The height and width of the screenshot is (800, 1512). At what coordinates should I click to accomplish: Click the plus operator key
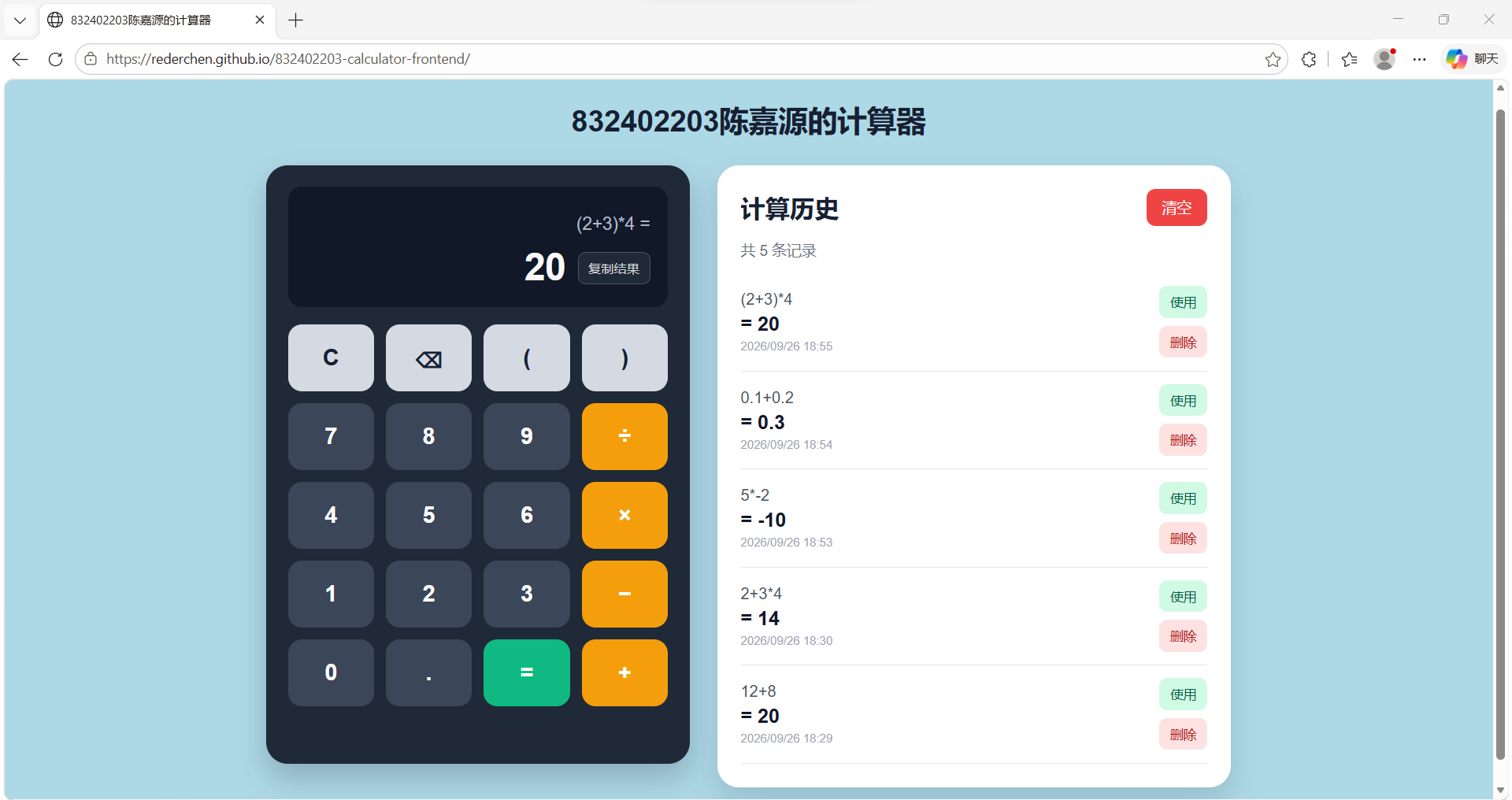click(x=624, y=672)
